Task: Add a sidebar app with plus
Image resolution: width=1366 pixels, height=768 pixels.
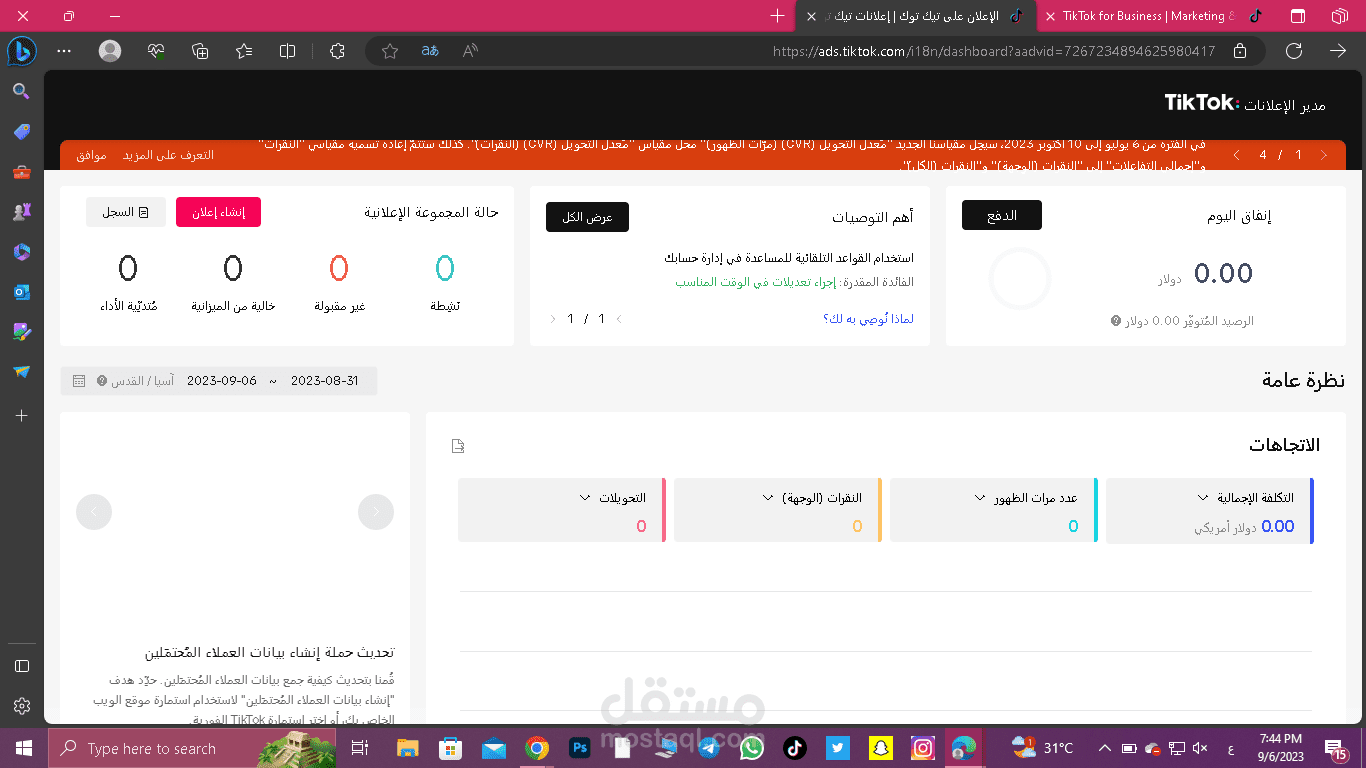Action: (21, 415)
